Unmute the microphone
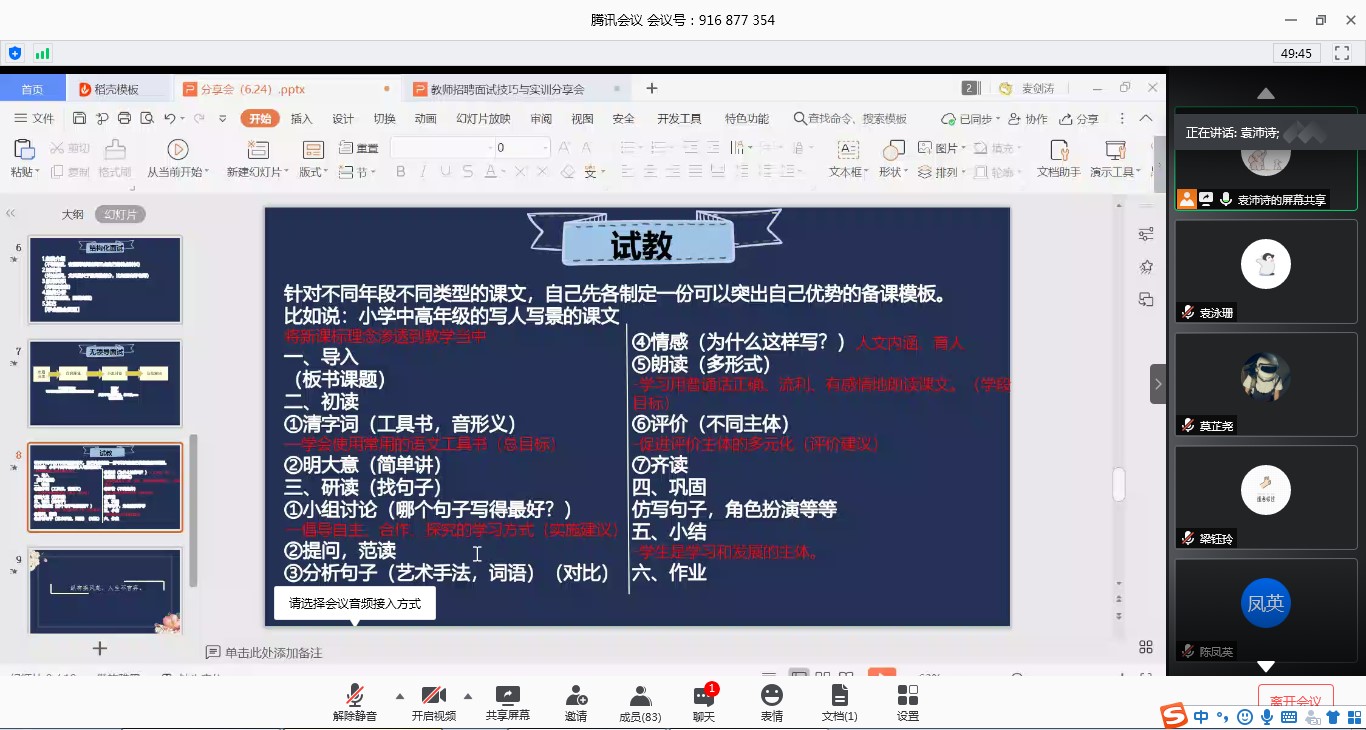Screen dimensions: 1366x730 click(x=354, y=696)
